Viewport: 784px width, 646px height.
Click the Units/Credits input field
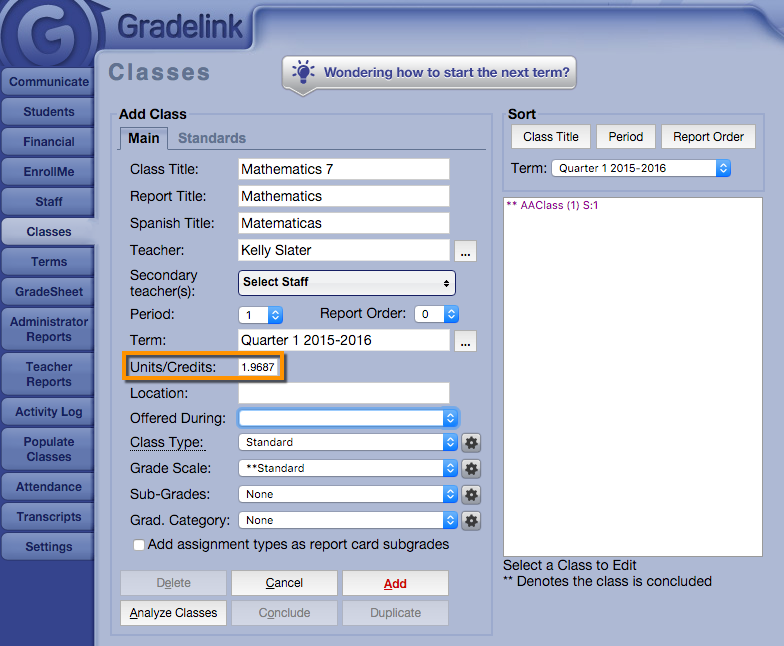pyautogui.click(x=258, y=368)
